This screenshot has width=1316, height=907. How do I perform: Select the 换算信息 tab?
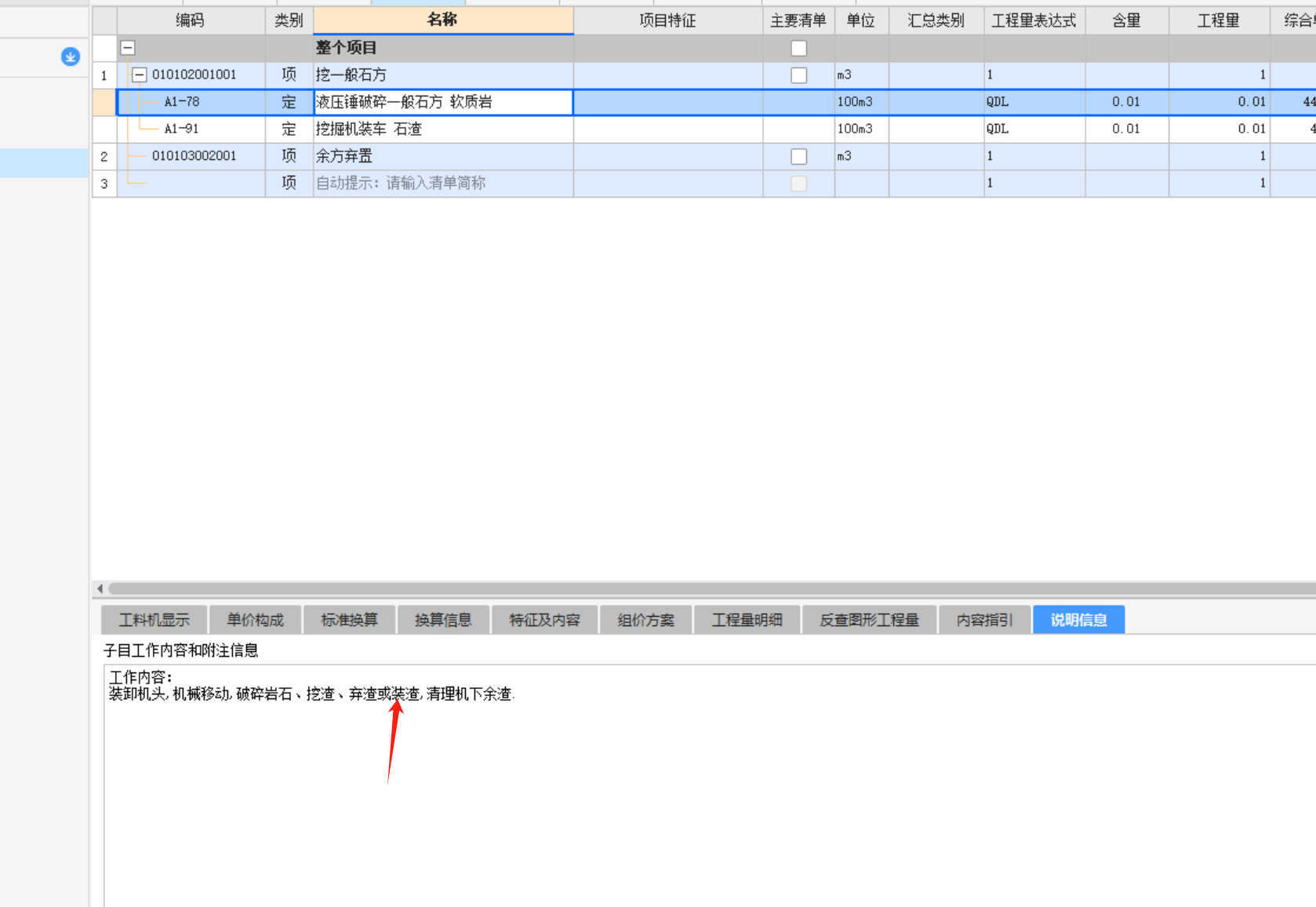tap(443, 620)
